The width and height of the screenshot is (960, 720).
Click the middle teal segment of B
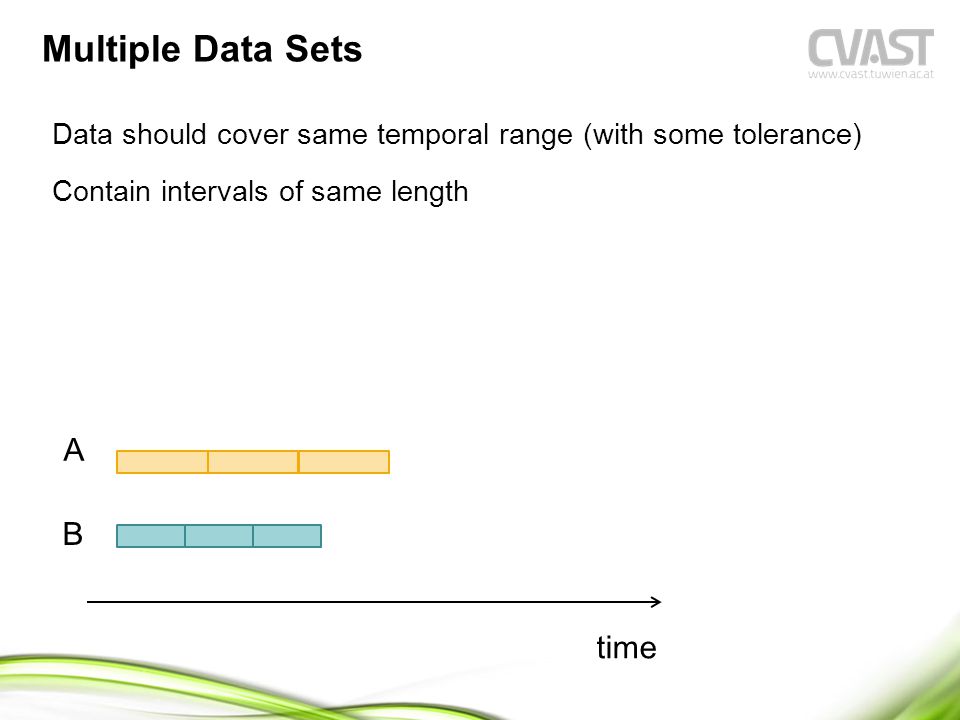point(219,536)
